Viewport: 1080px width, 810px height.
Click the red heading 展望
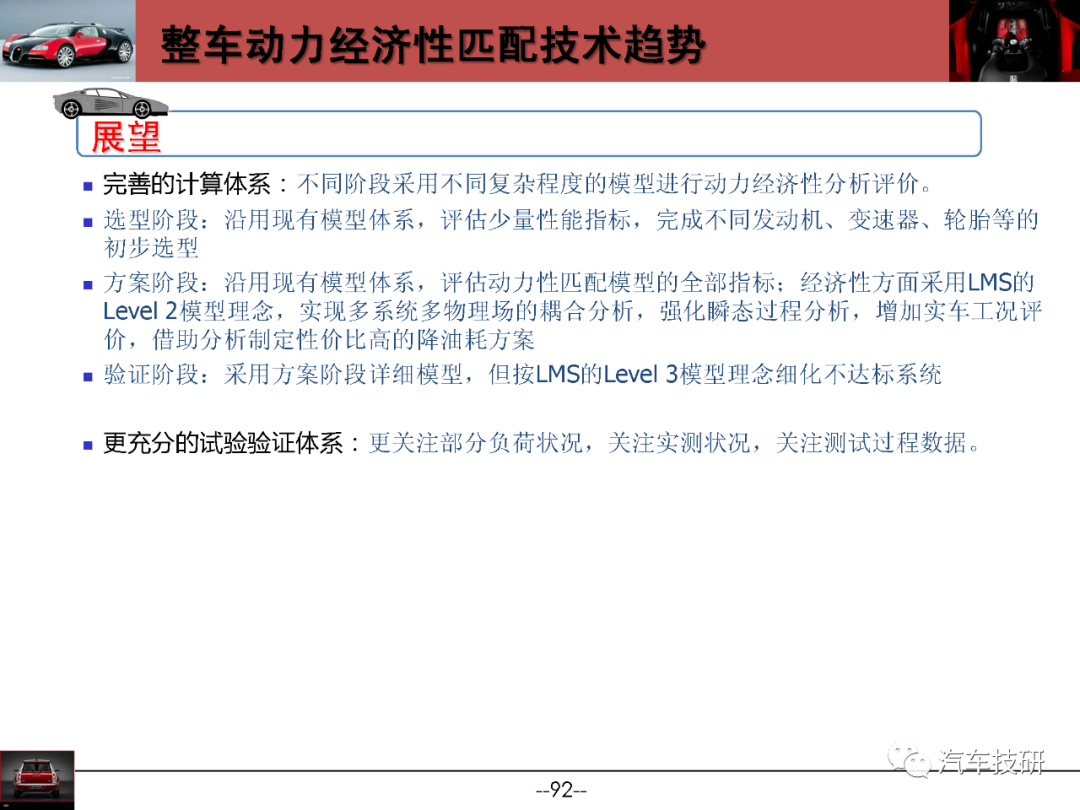tap(126, 137)
